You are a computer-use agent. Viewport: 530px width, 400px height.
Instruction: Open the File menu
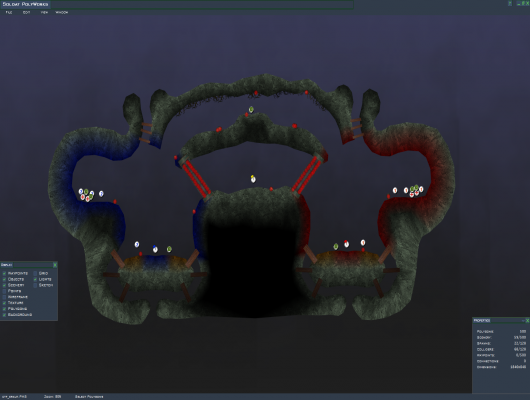[9, 13]
